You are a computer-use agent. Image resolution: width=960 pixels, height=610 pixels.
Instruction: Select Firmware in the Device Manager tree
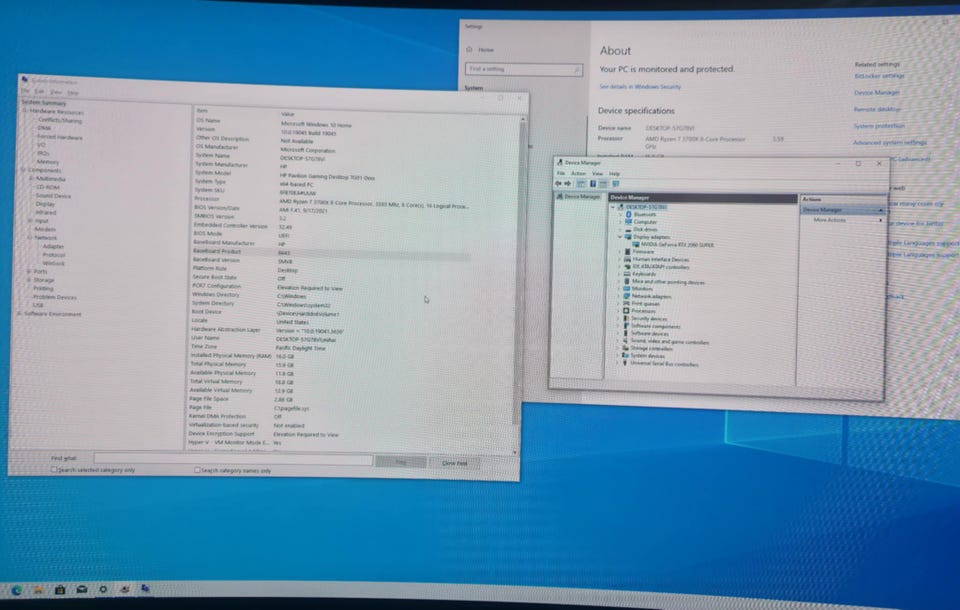point(643,252)
